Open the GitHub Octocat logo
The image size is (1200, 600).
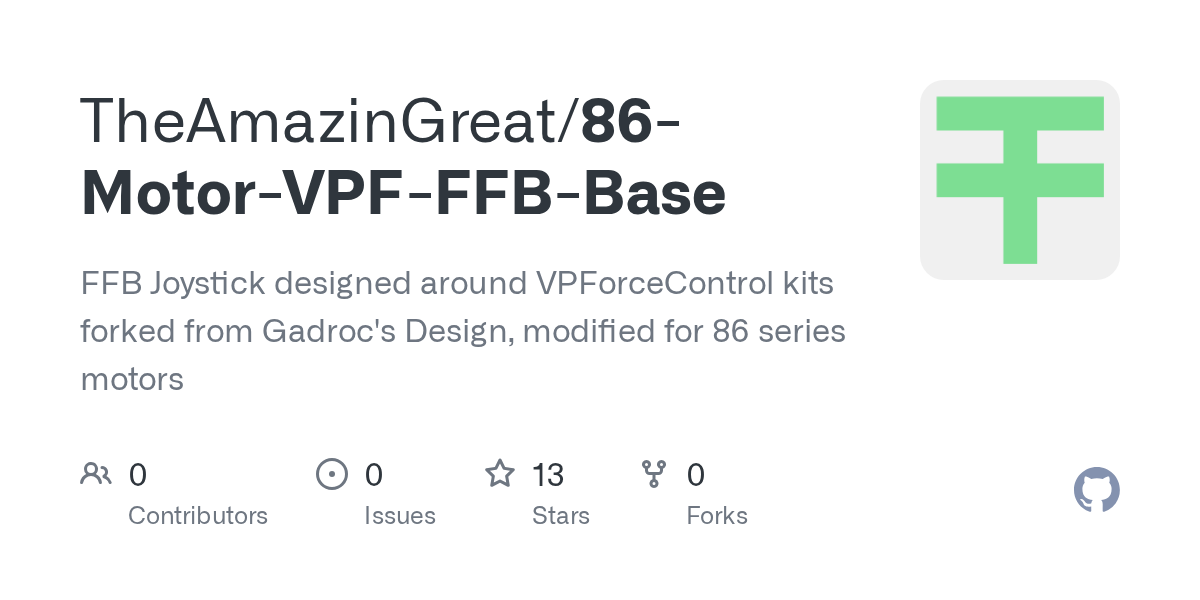coord(1096,491)
